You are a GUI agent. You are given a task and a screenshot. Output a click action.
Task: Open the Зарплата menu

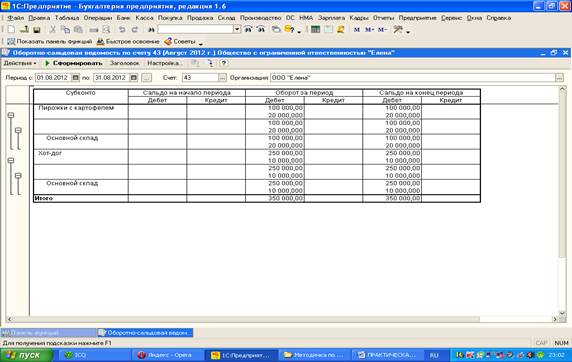coord(331,18)
